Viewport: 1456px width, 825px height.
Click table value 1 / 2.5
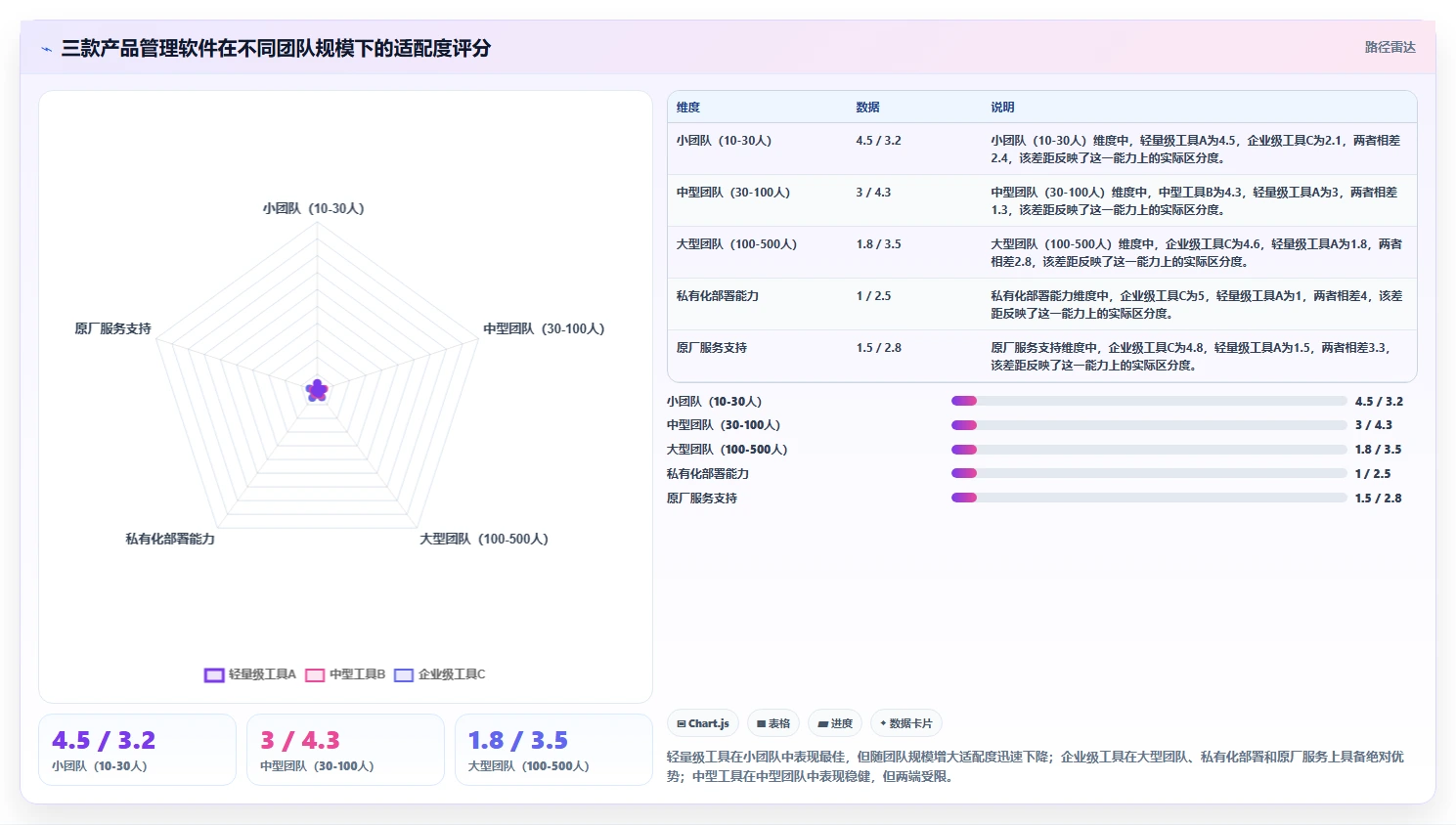click(873, 296)
